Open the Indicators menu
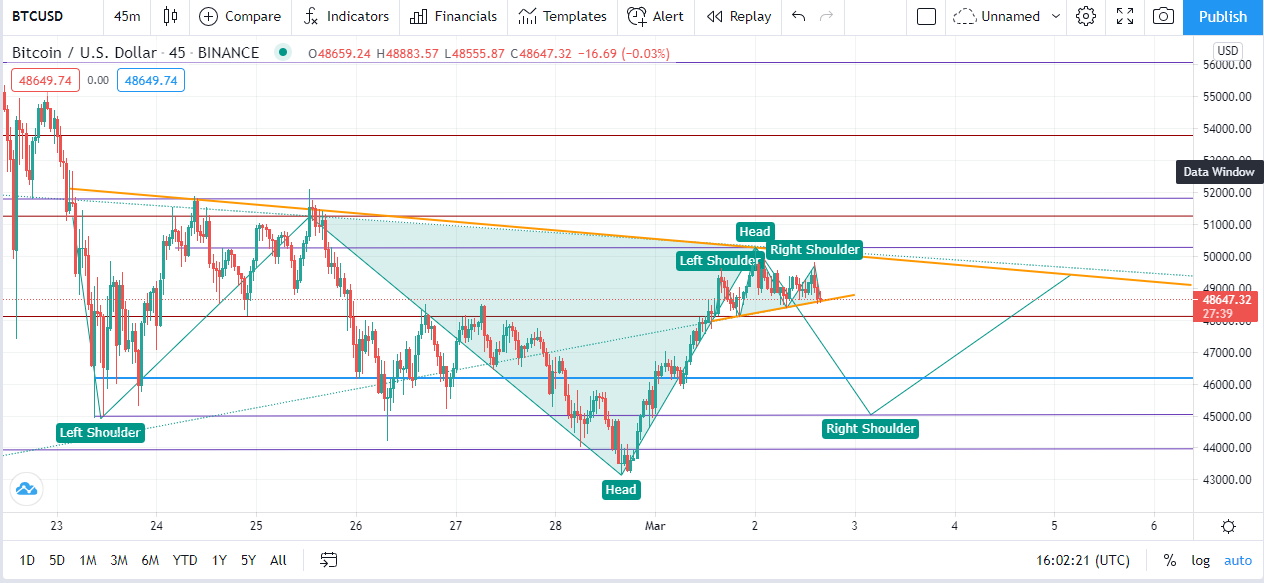The image size is (1264, 583). 346,16
